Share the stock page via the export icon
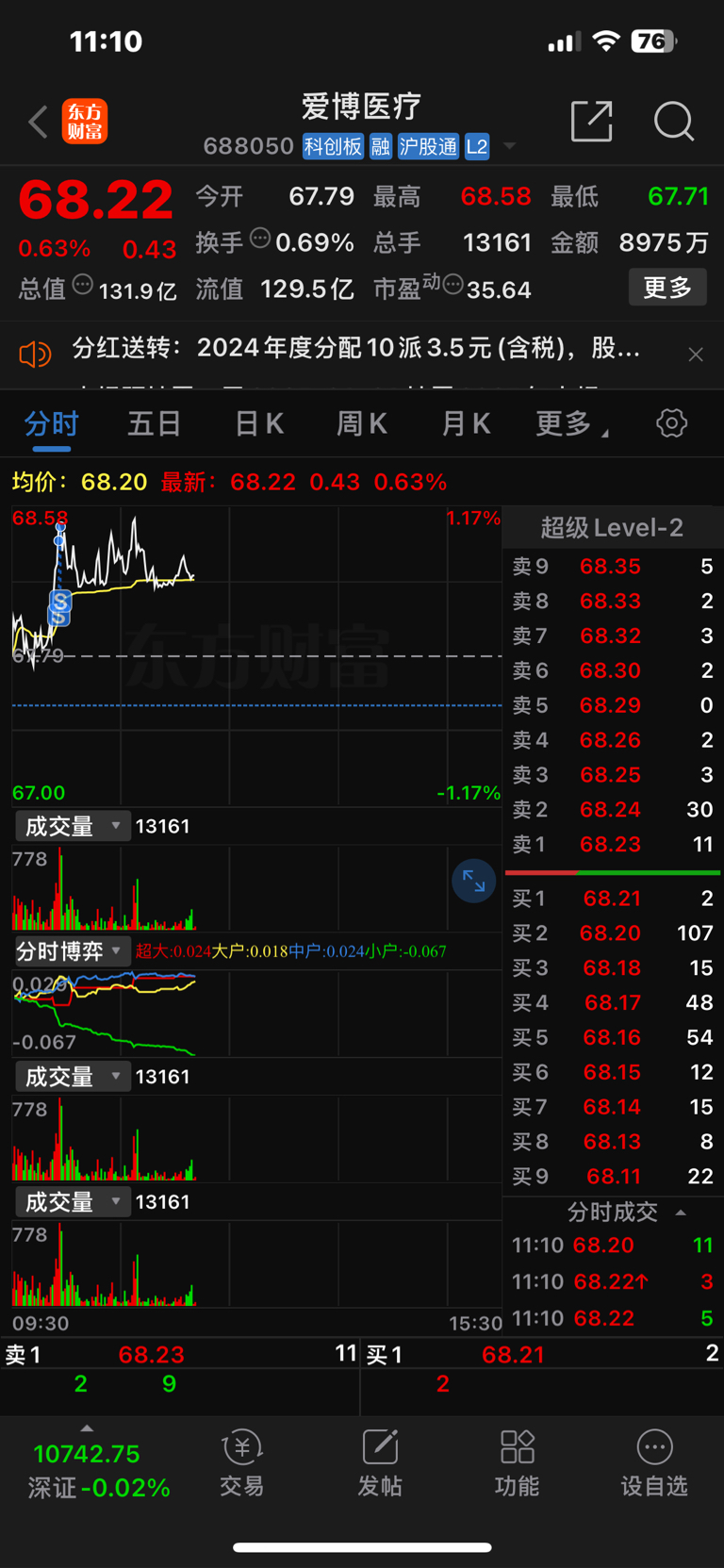Screen dimensions: 724x1568 [x=592, y=122]
